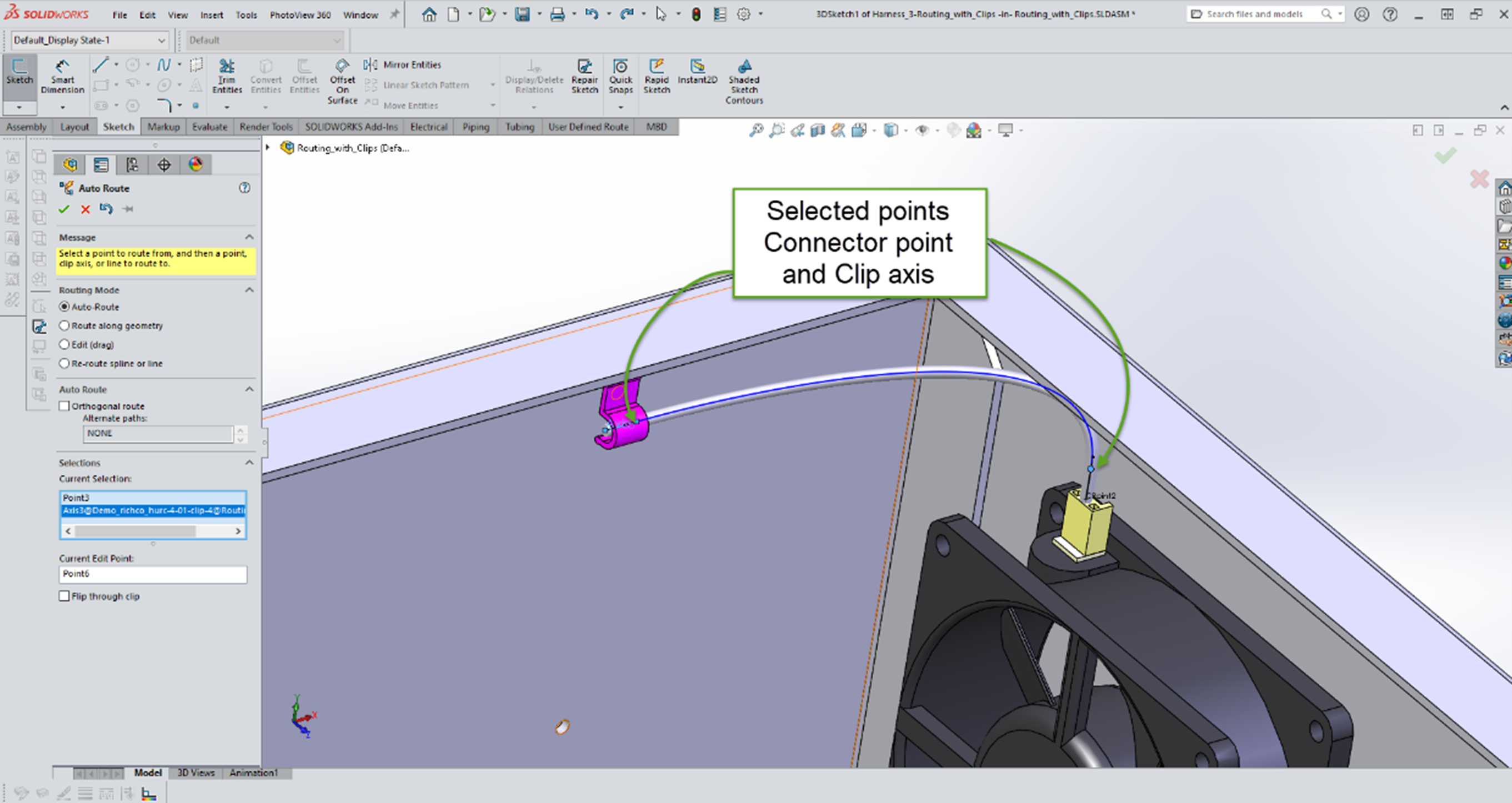Image resolution: width=1512 pixels, height=803 pixels.
Task: Switch to the Piping tab
Action: click(x=475, y=127)
